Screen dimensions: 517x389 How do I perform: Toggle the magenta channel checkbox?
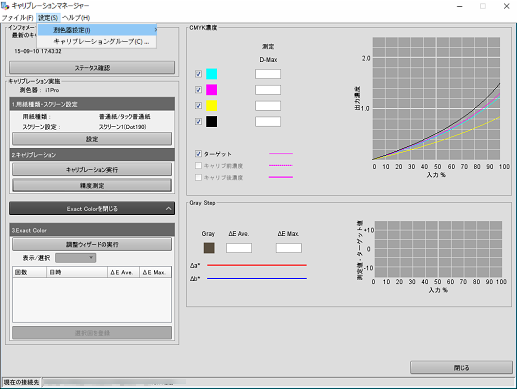pyautogui.click(x=198, y=90)
